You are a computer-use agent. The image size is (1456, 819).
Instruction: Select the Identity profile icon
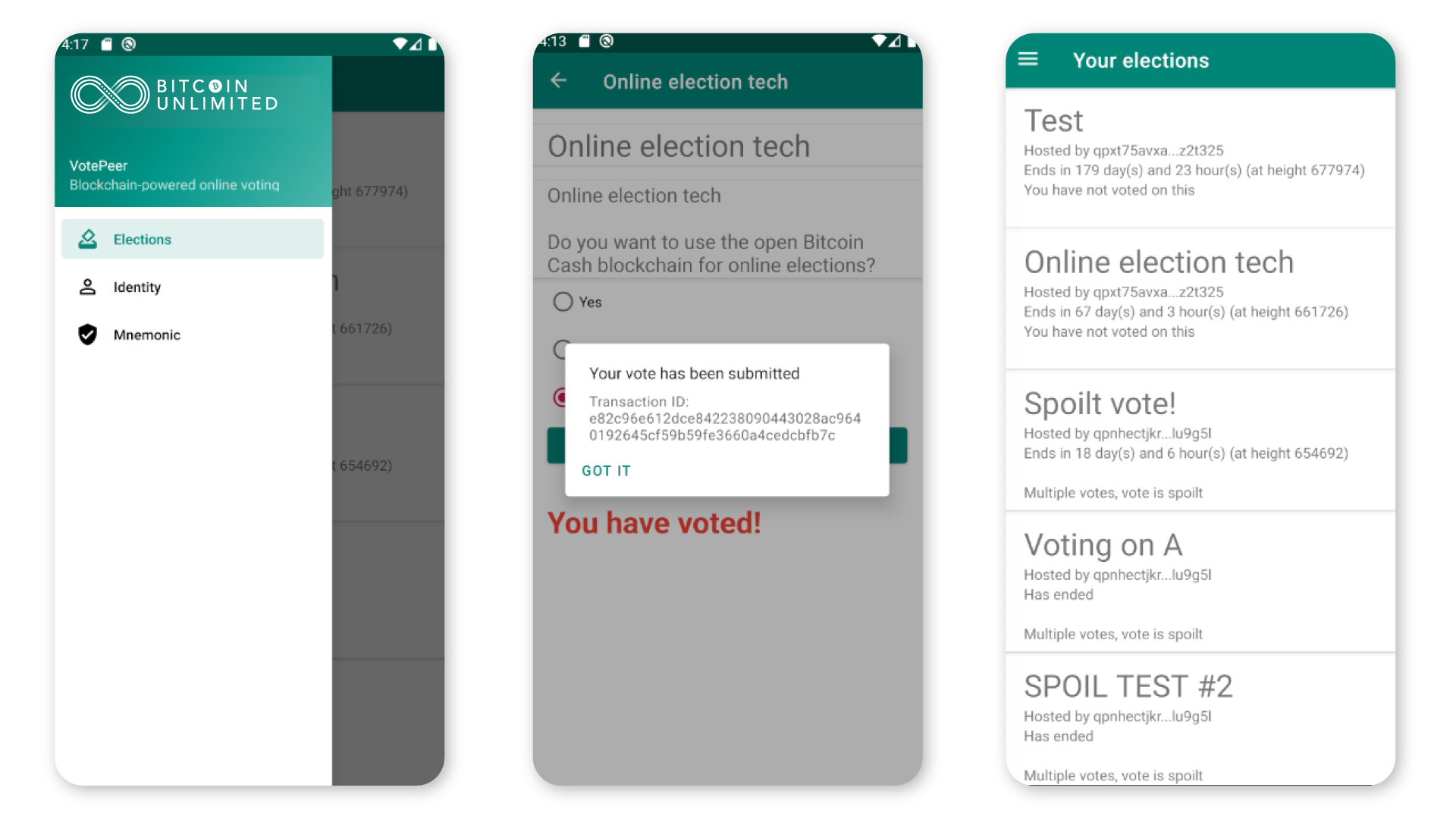88,287
